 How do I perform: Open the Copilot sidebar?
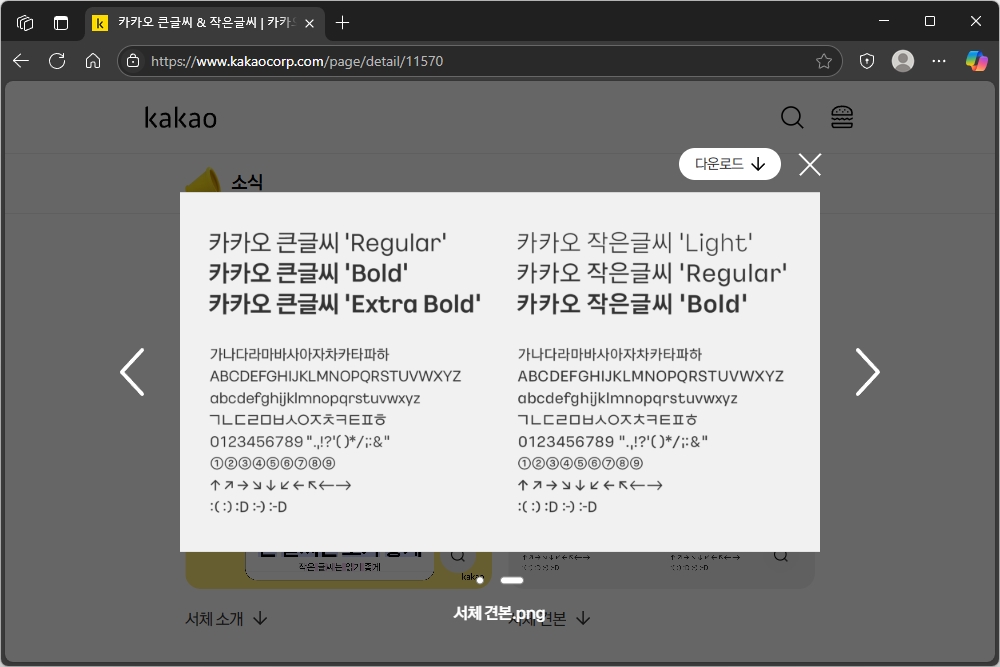(x=976, y=61)
